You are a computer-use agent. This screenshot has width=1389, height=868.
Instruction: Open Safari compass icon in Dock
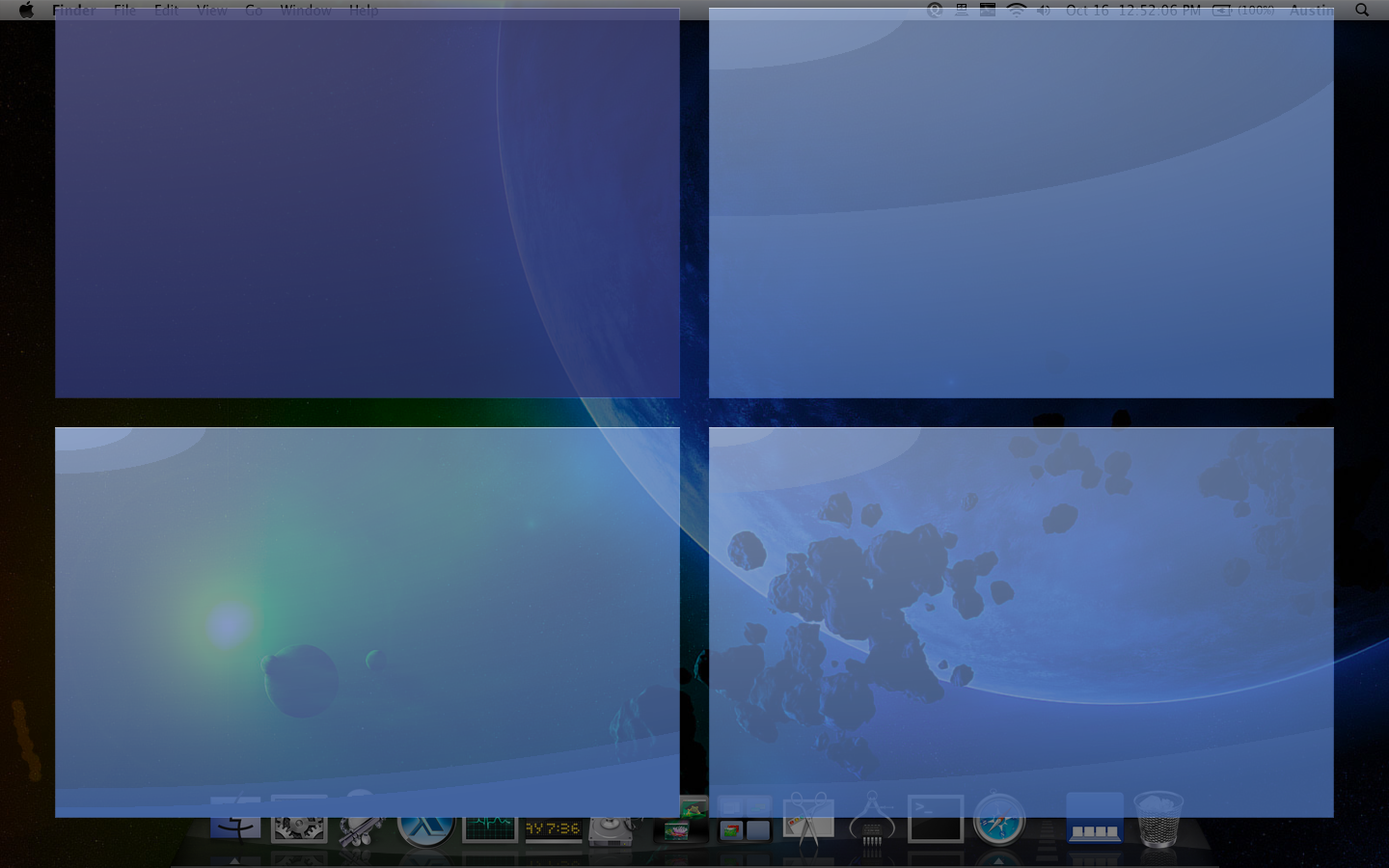(999, 821)
